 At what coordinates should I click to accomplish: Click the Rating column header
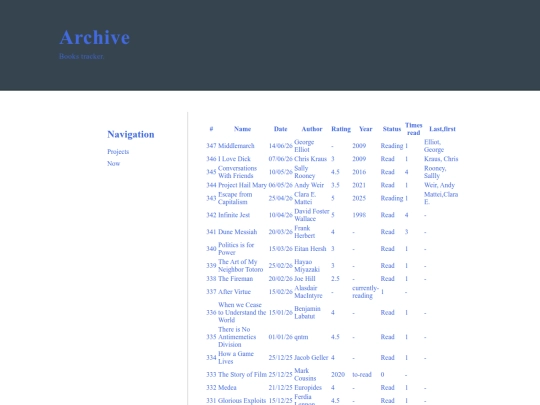click(x=341, y=129)
